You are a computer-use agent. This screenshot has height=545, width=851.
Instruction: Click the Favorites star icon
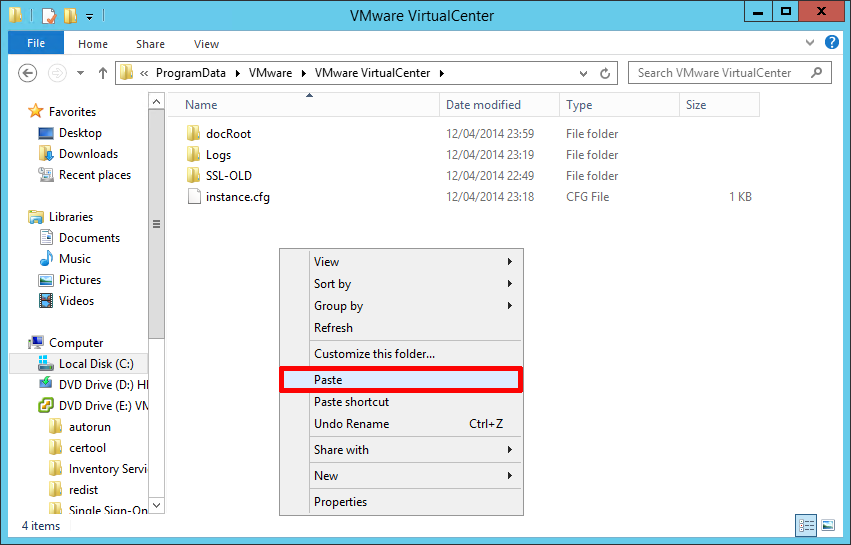(x=36, y=111)
